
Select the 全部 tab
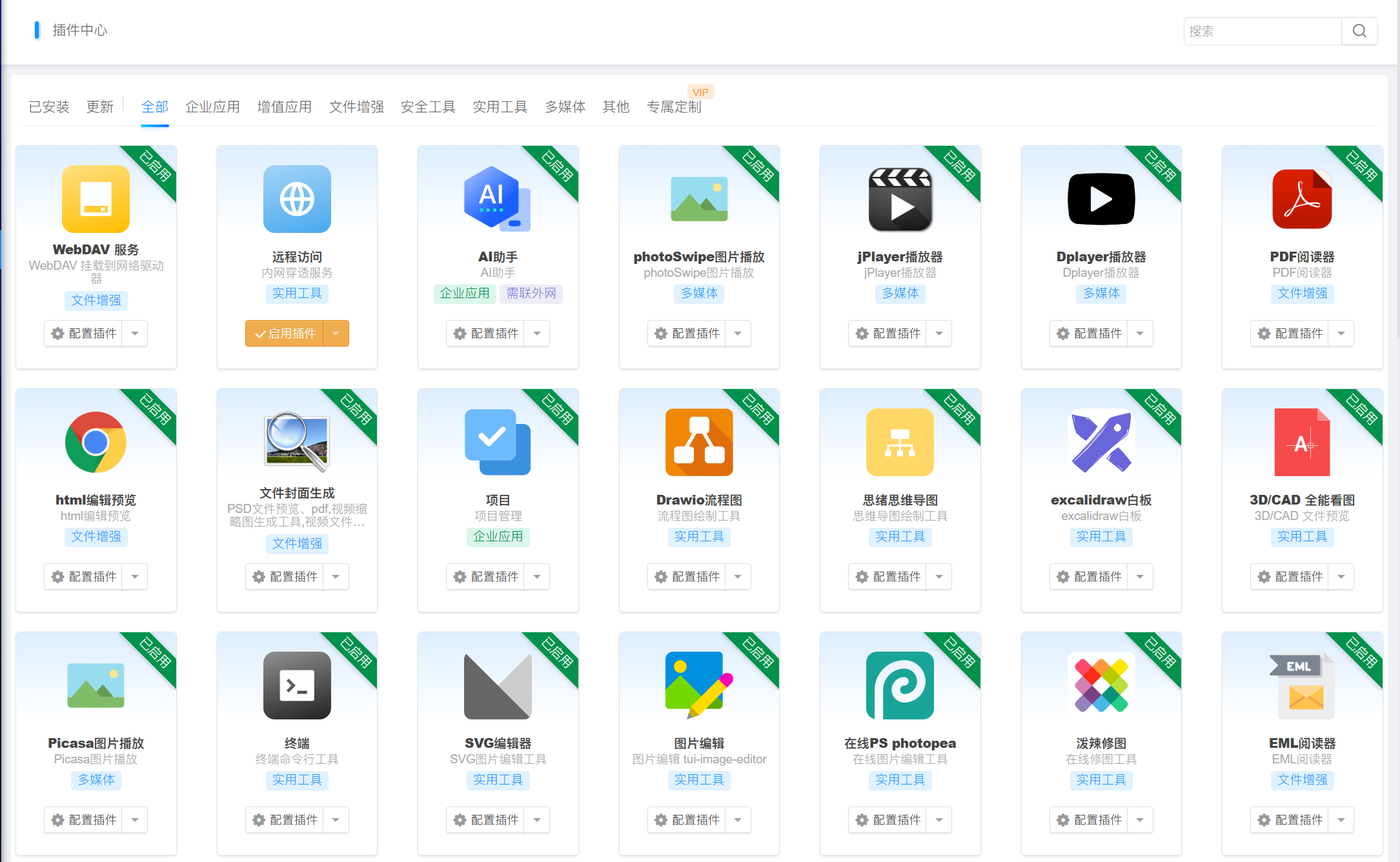155,106
